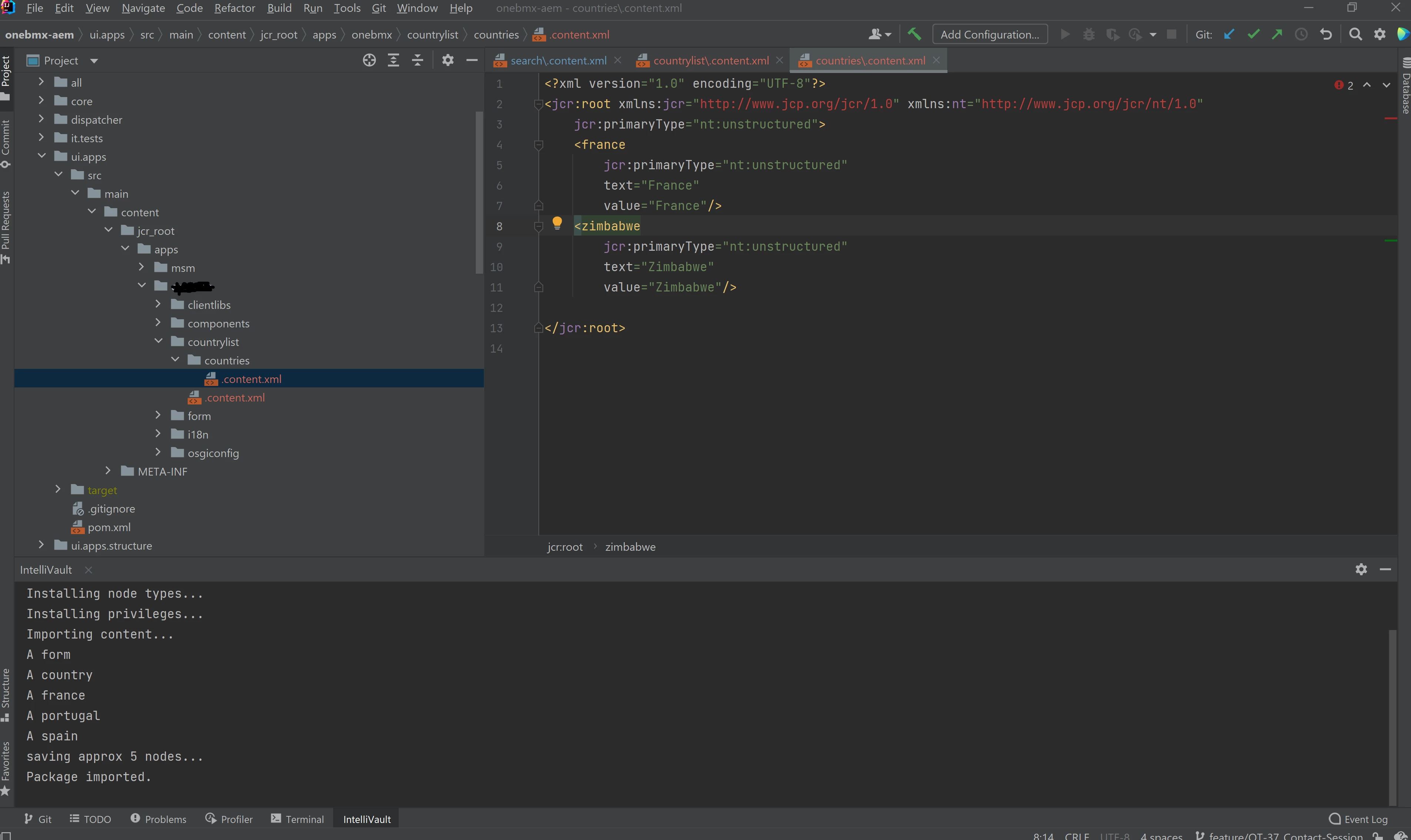
Task: Click the Build project hammer icon
Action: pyautogui.click(x=914, y=34)
